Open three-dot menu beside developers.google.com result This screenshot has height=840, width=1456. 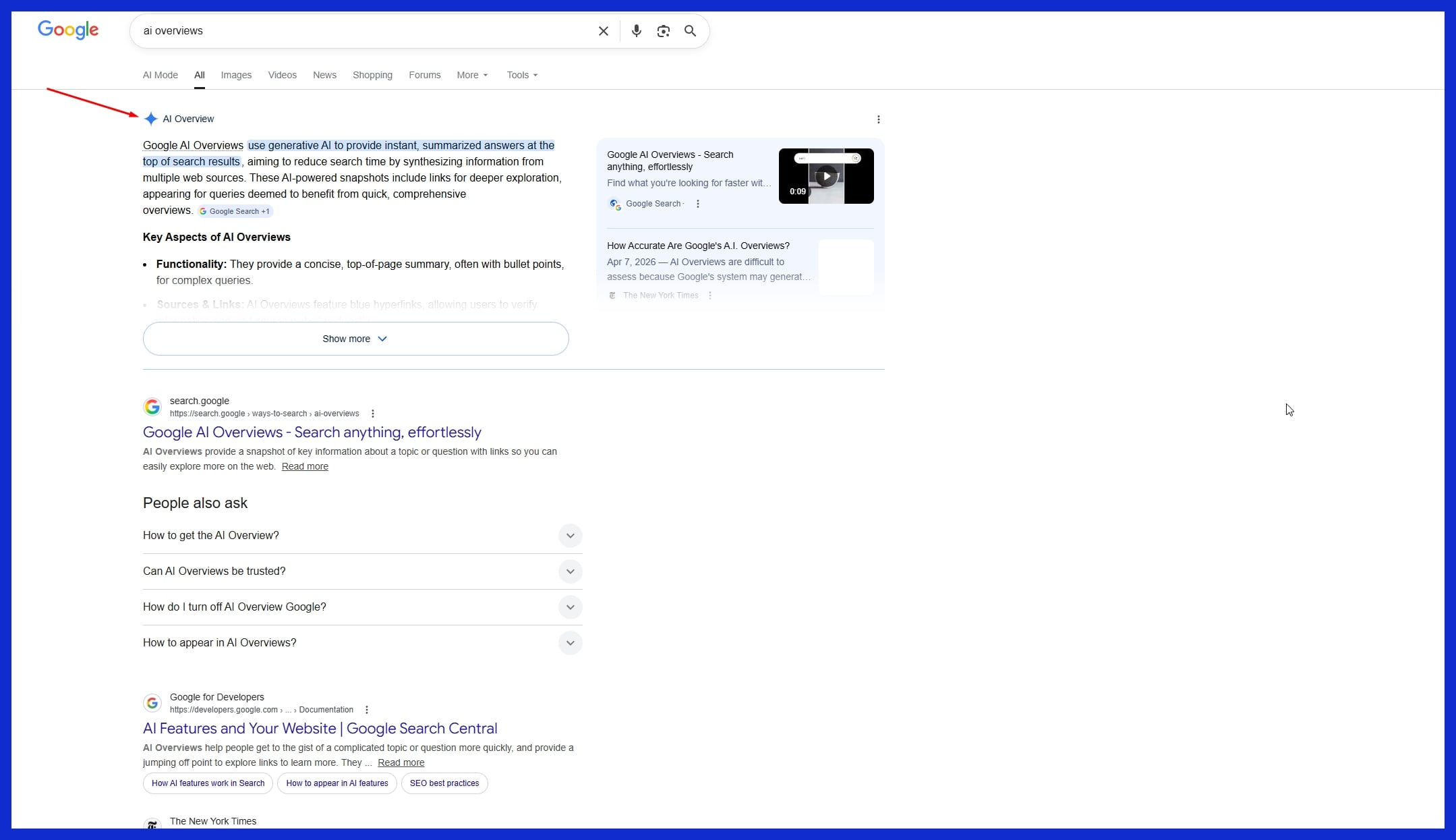(367, 710)
